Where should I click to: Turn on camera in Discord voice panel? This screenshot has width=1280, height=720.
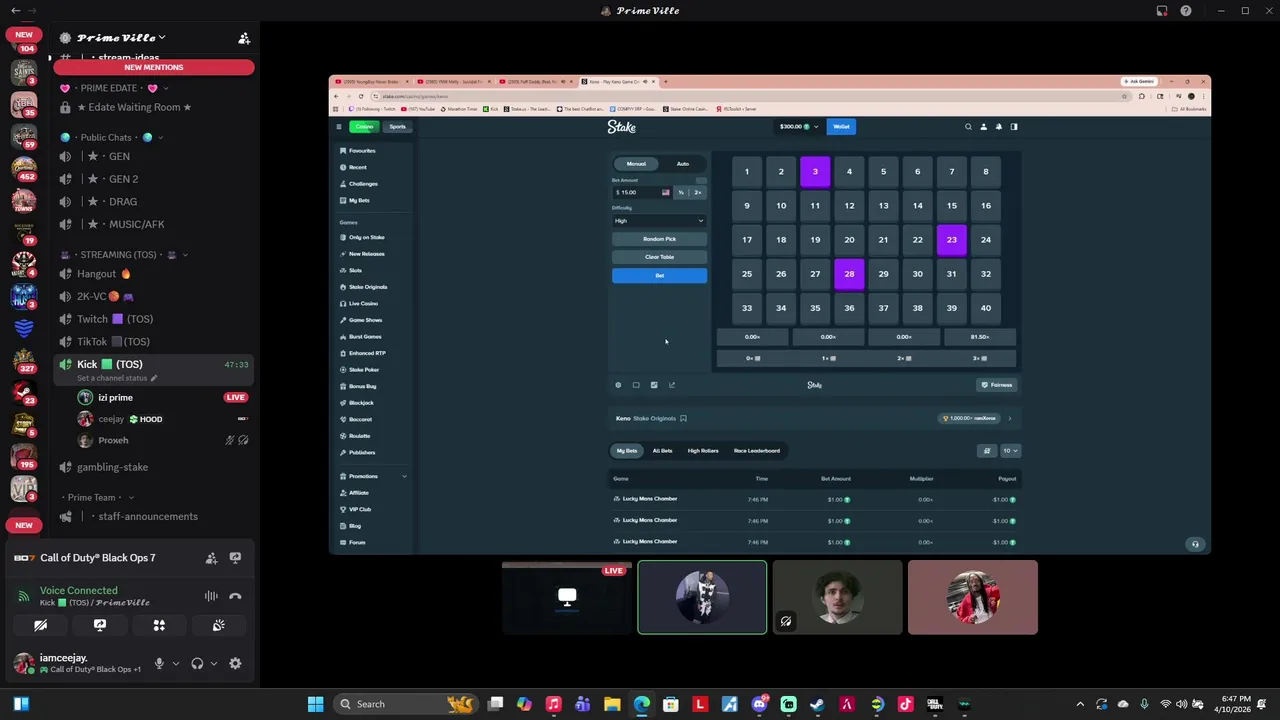(40, 625)
